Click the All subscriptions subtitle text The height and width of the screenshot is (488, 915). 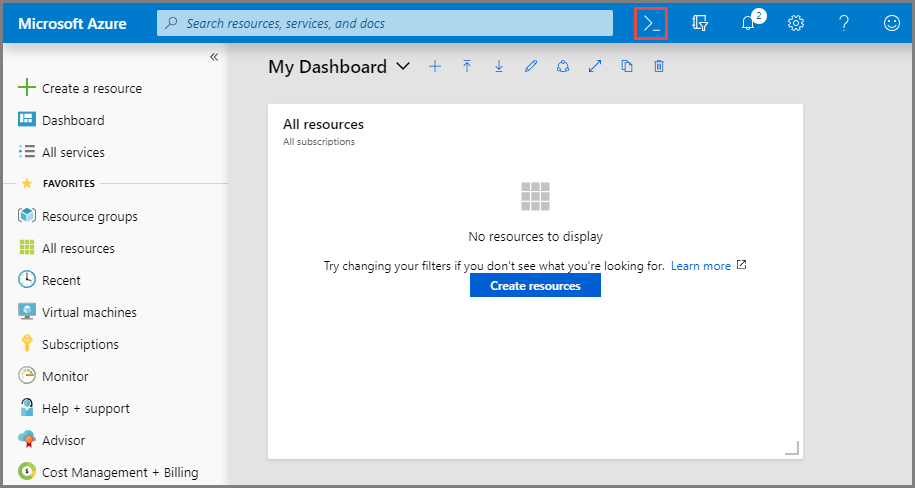[x=319, y=142]
